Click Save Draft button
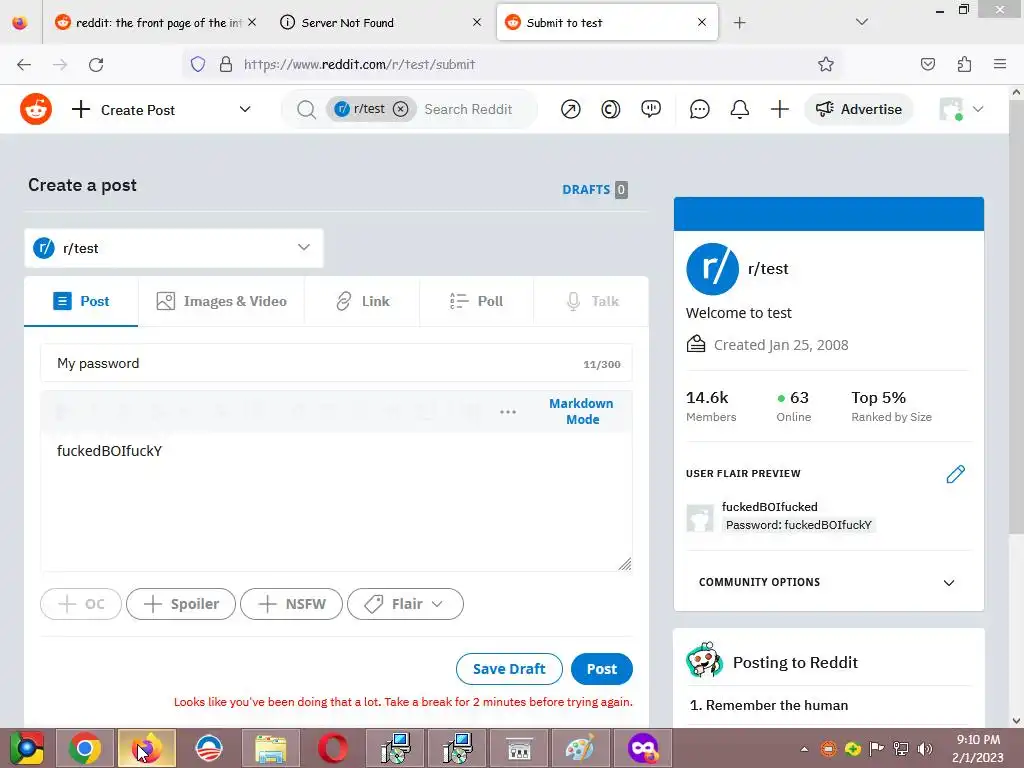 pos(509,669)
